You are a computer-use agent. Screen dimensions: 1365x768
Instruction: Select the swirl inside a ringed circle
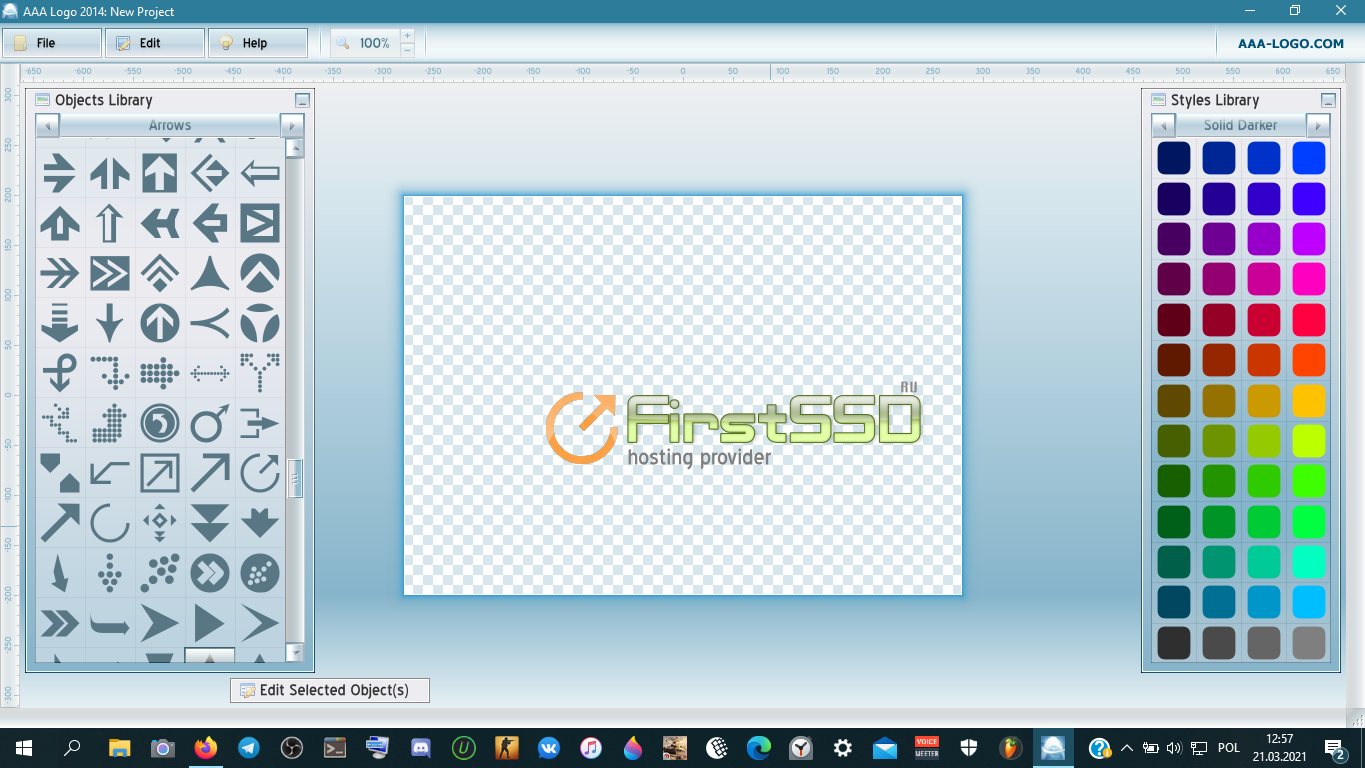(160, 423)
